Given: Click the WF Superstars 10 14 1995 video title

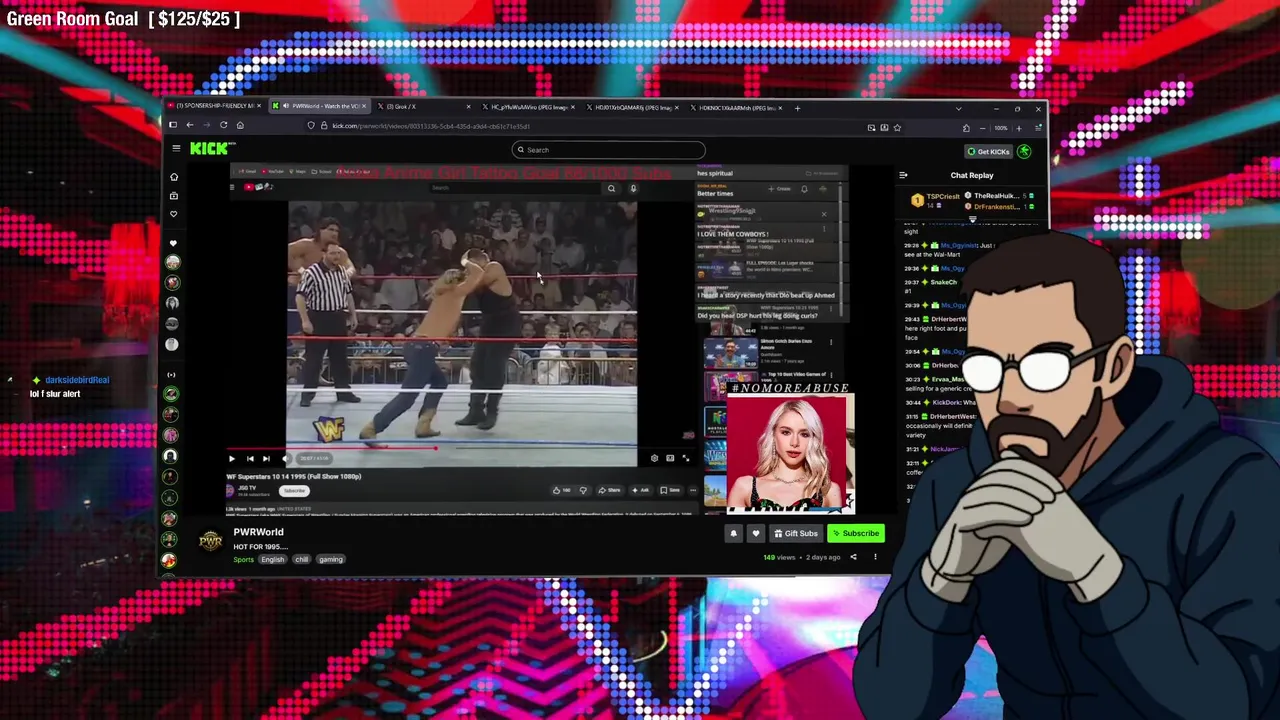Looking at the screenshot, I should point(294,477).
